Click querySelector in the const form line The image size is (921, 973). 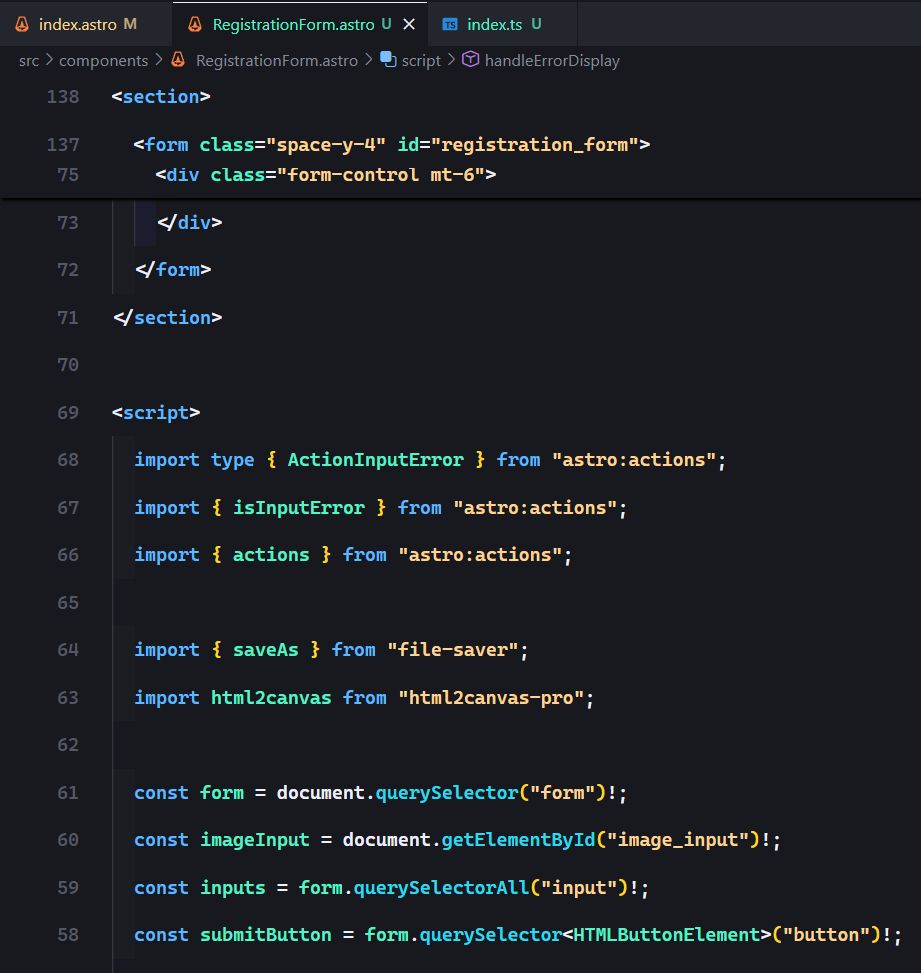pos(447,793)
